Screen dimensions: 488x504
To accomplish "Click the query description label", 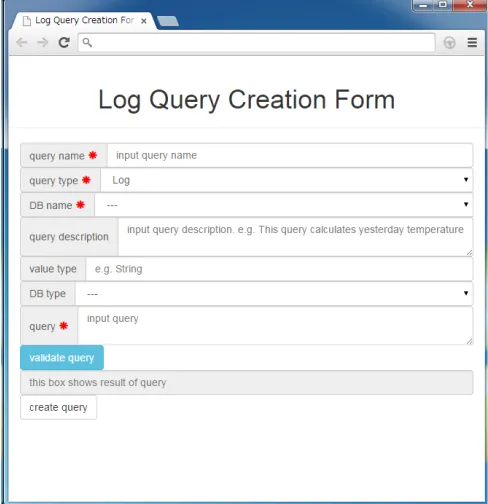I will pos(69,237).
